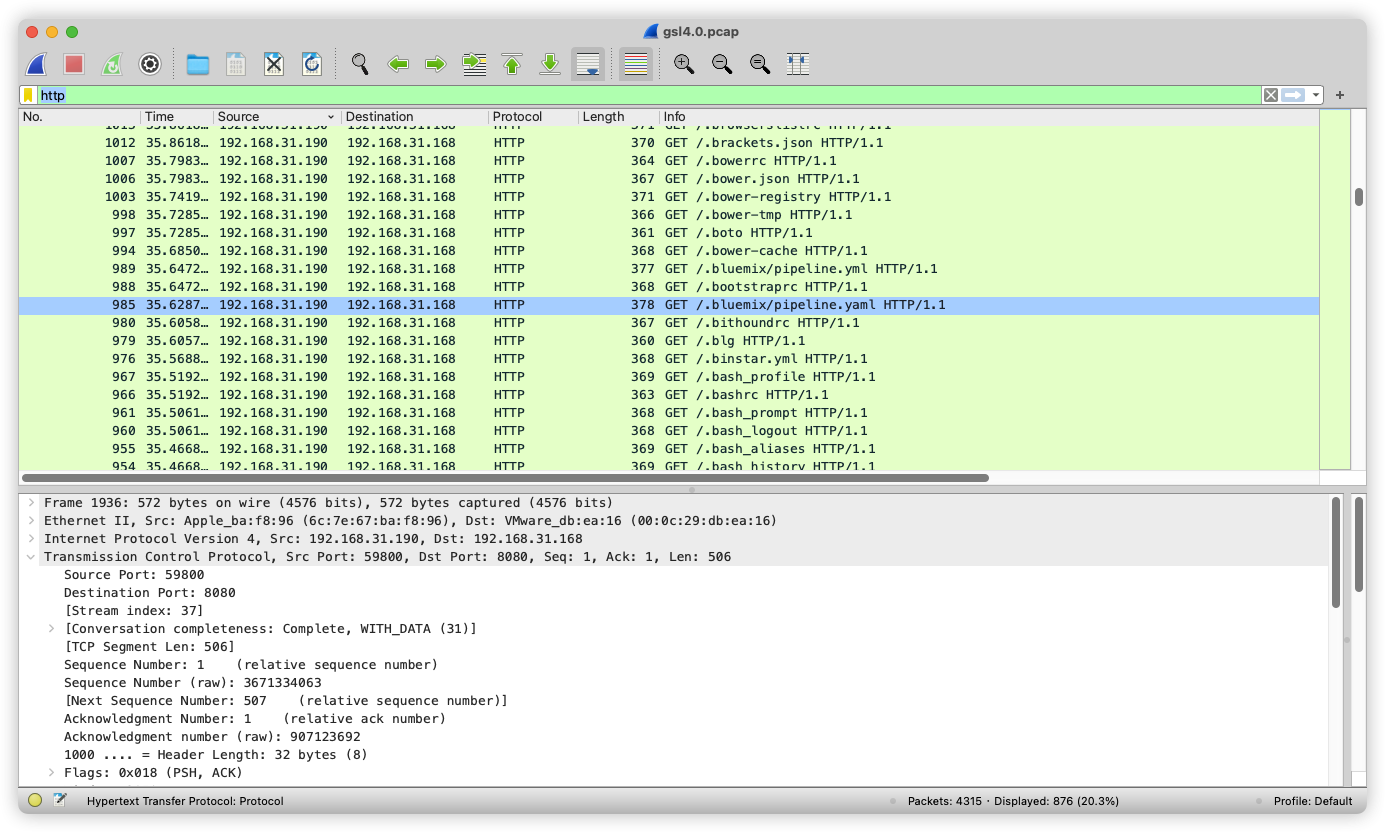Go forward in packet history
Viewport: 1385px width, 832px height.
(436, 64)
